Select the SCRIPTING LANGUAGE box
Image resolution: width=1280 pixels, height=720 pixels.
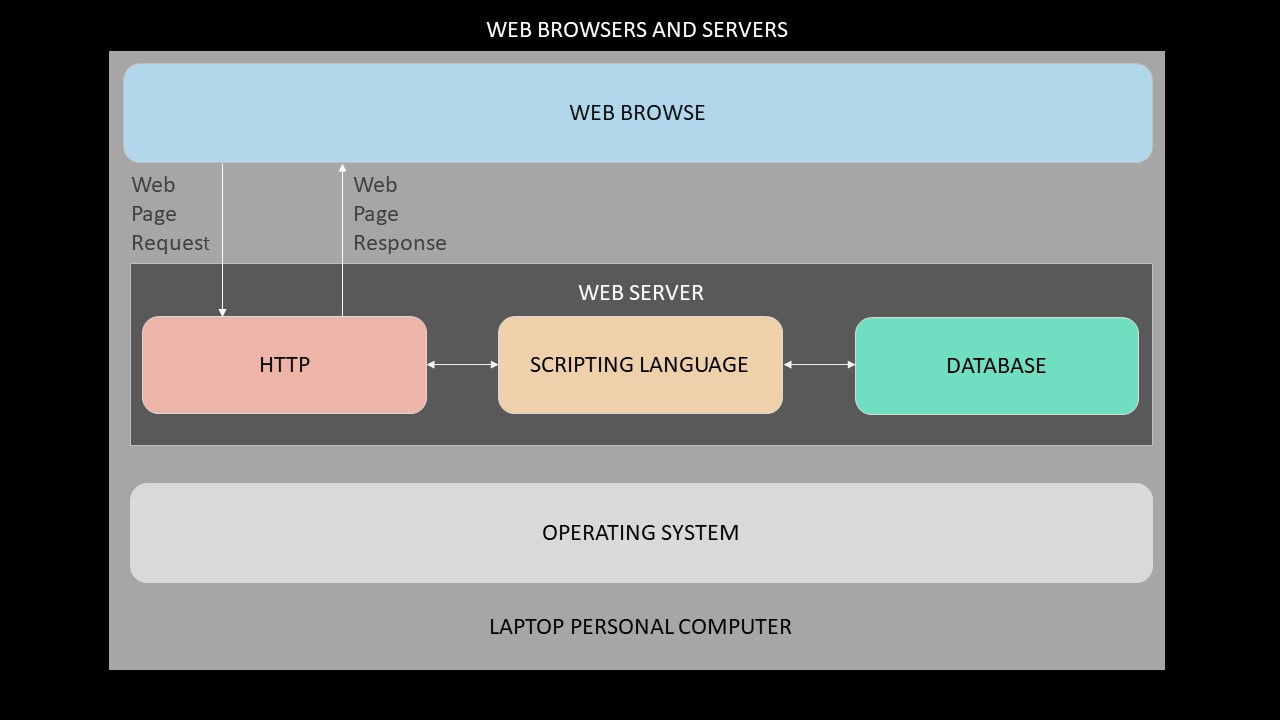pos(640,365)
